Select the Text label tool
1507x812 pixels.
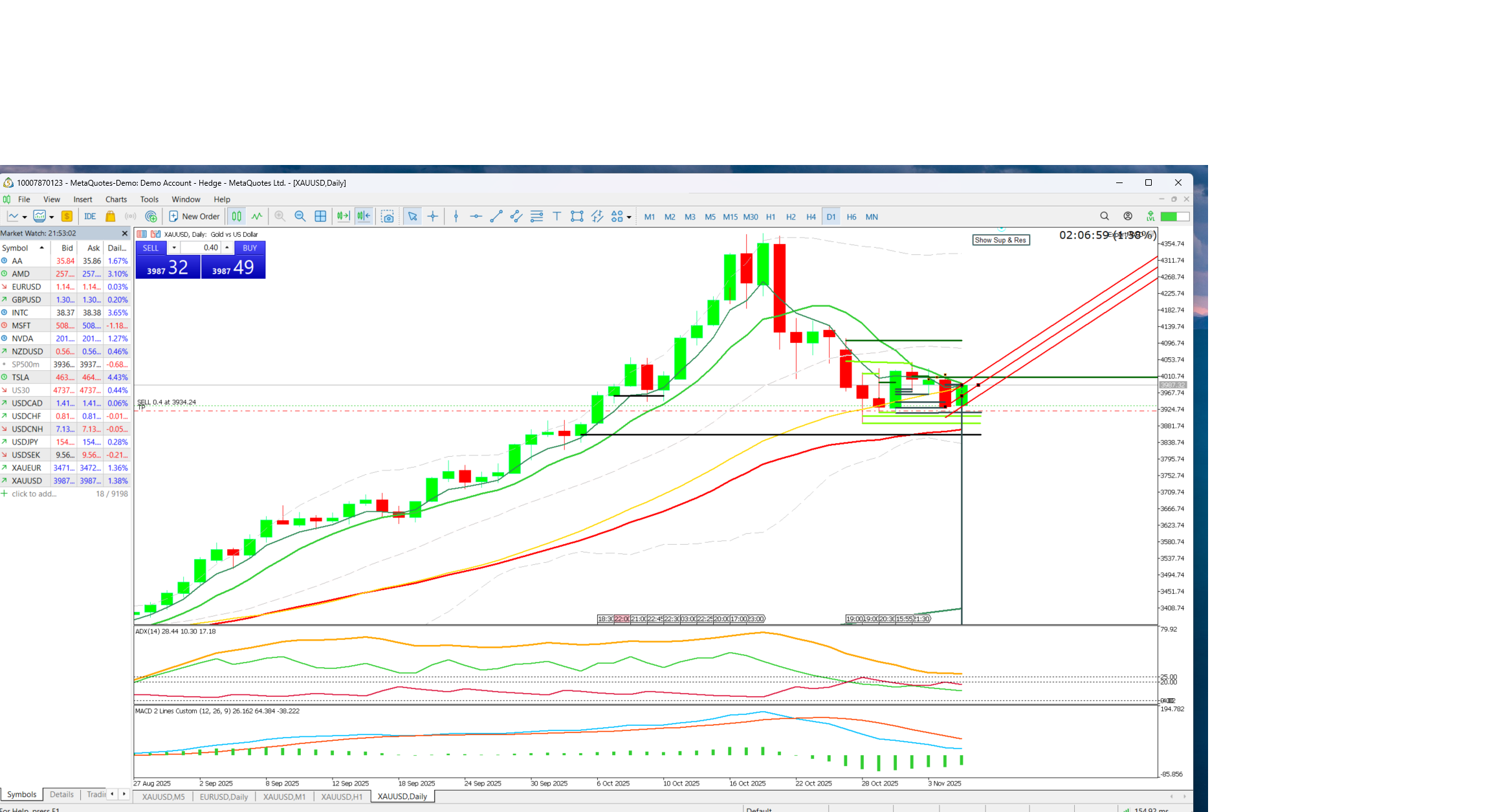(x=556, y=216)
